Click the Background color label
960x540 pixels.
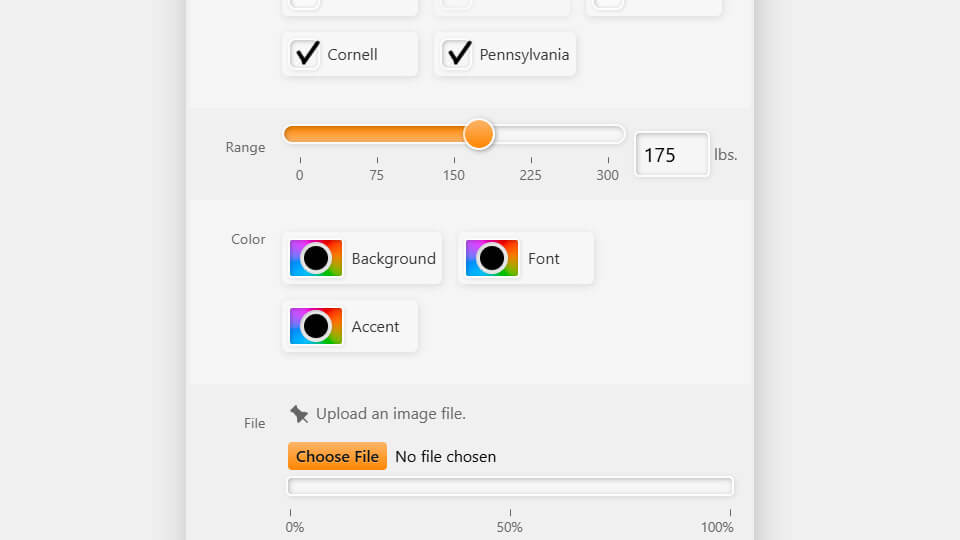point(394,258)
